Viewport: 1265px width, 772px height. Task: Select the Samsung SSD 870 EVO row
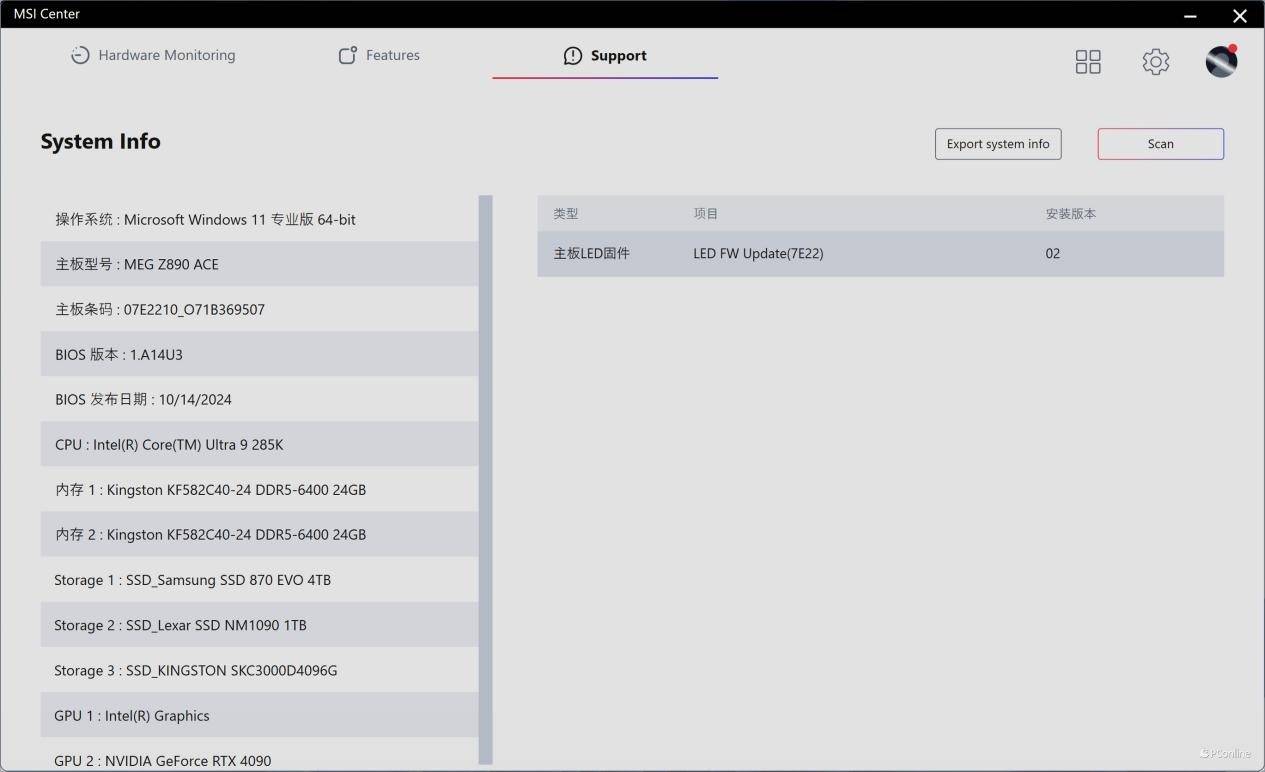click(259, 580)
